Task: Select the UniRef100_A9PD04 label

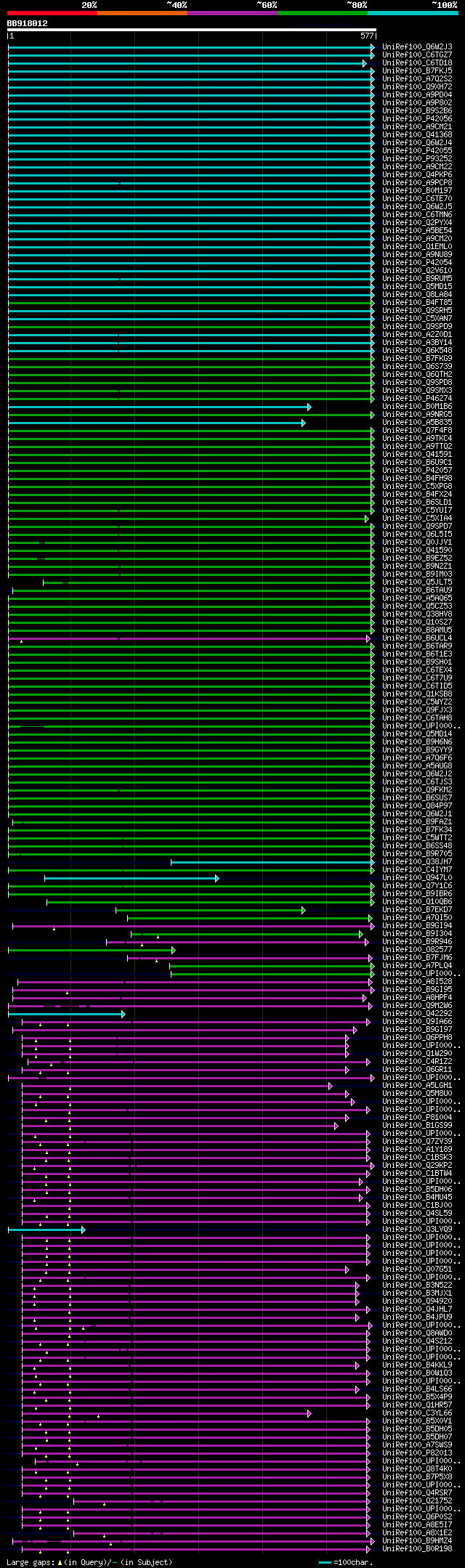Action: 417,94
